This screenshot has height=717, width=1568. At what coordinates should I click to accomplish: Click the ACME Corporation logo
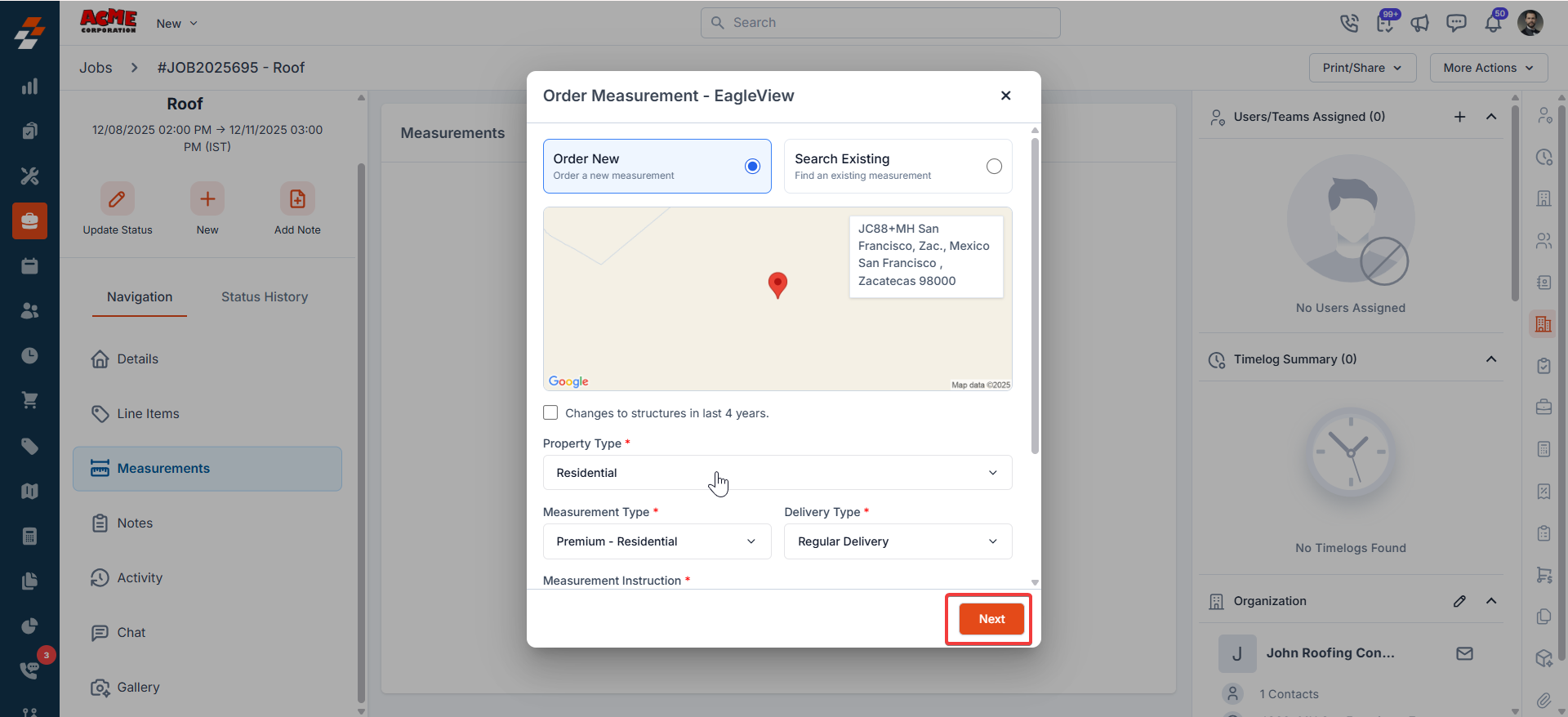(109, 21)
